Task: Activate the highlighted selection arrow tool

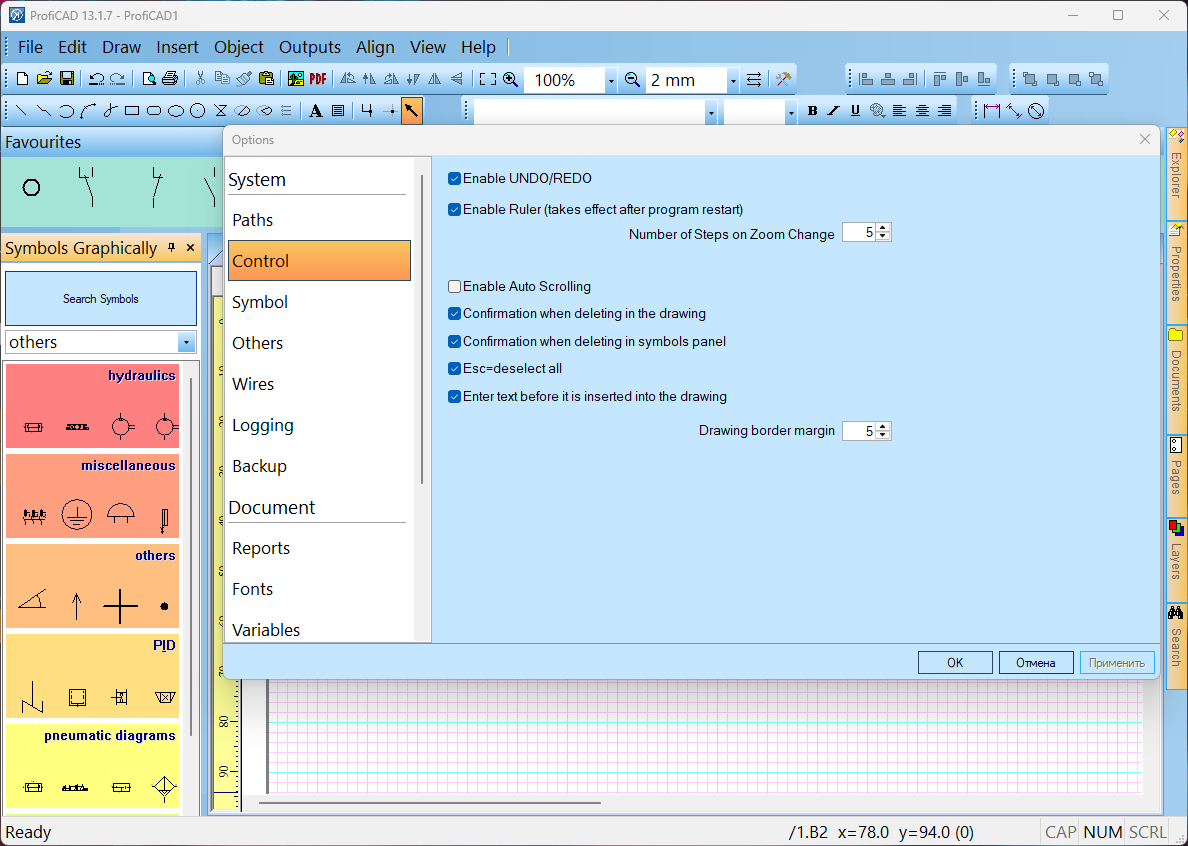Action: click(411, 111)
